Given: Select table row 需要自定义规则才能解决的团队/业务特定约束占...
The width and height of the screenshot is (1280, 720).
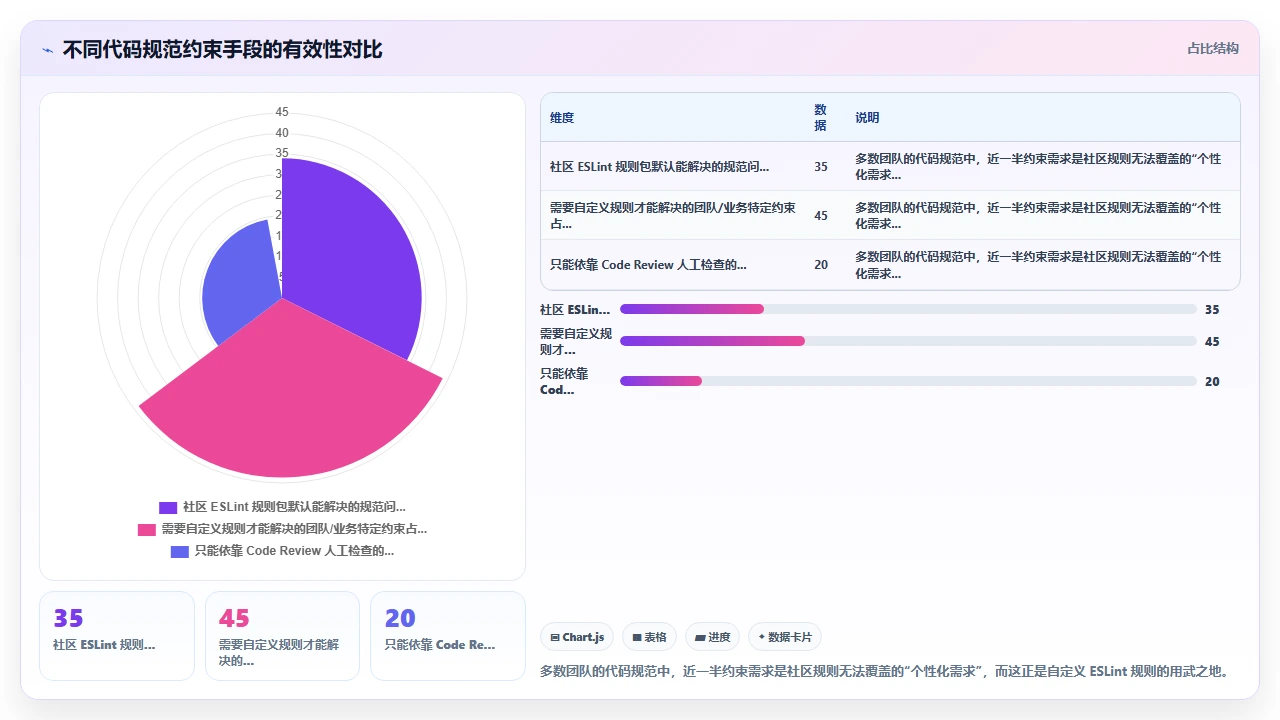Looking at the screenshot, I should 890,215.
